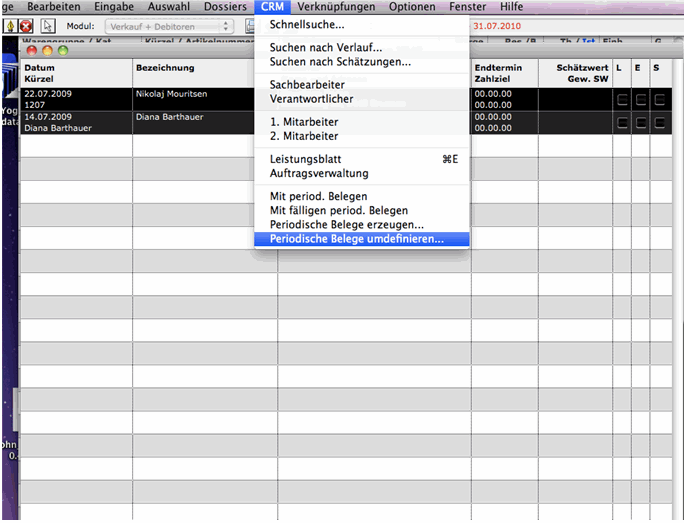Click the Bezeichnung column header

coord(165,68)
